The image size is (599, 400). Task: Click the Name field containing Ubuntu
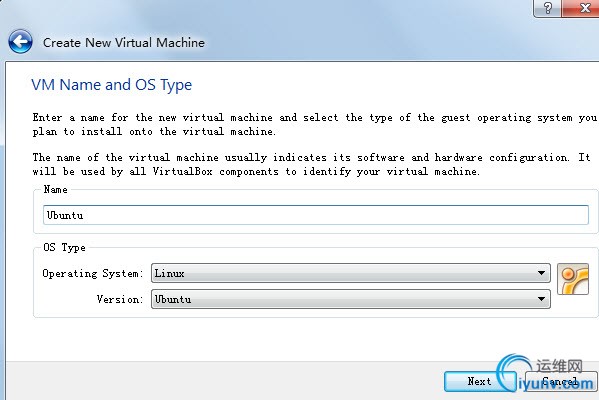point(316,215)
